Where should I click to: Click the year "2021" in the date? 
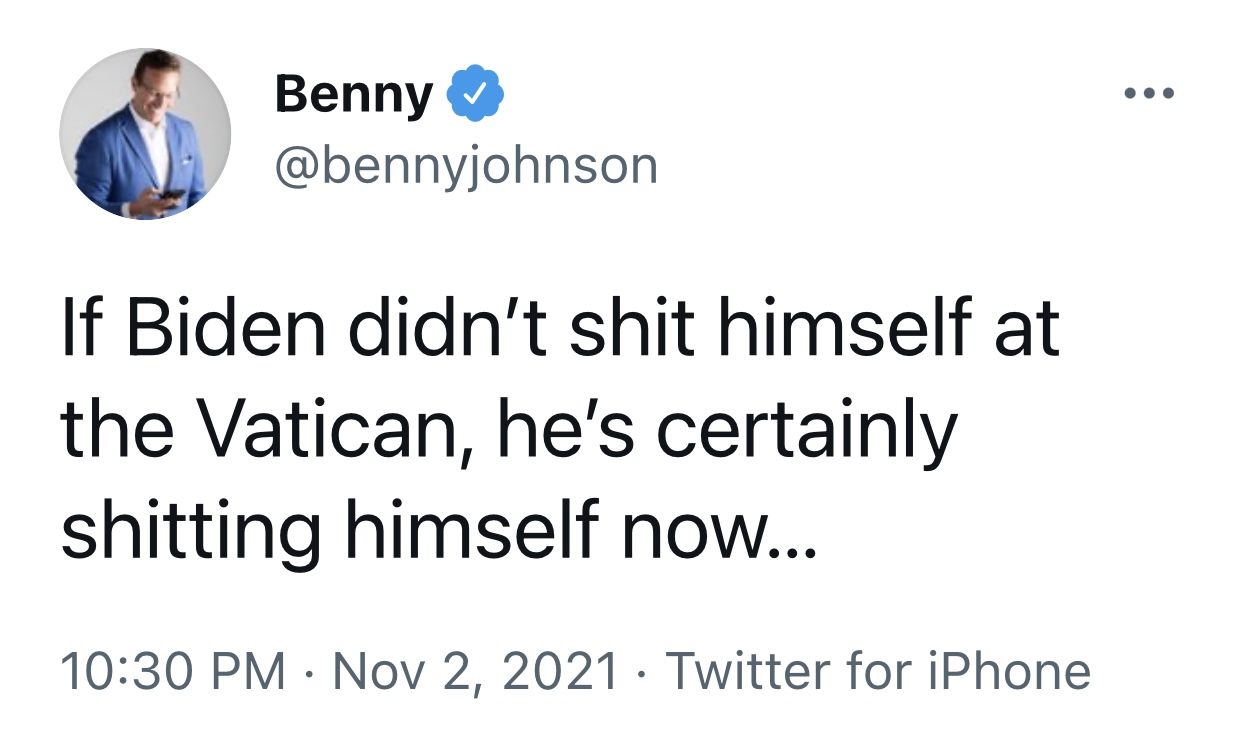(564, 671)
